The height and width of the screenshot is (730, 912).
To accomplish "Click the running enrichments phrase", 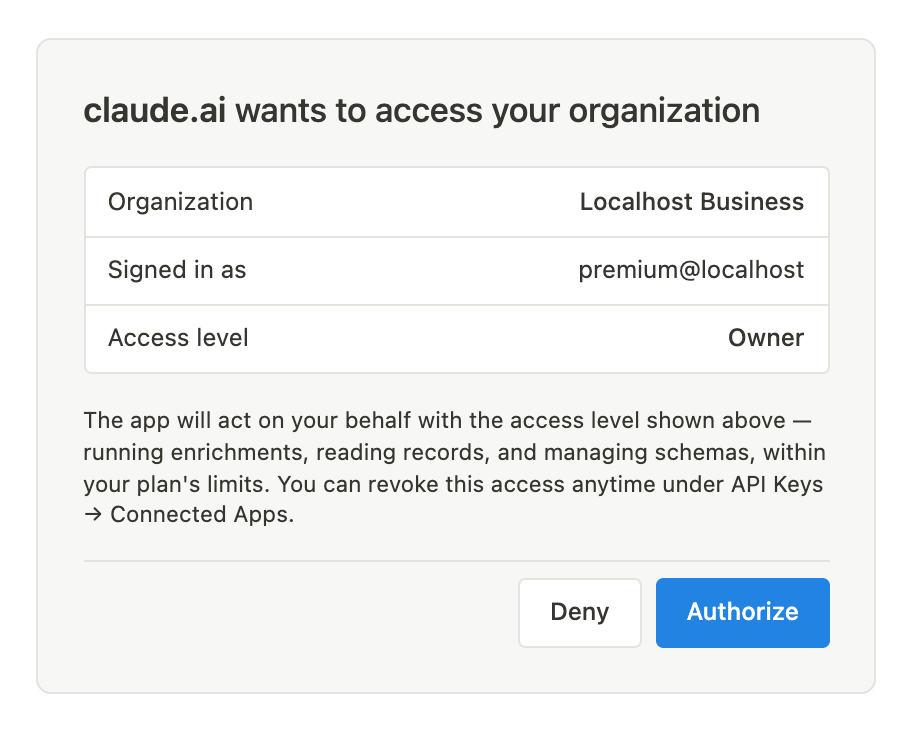I will 195,453.
